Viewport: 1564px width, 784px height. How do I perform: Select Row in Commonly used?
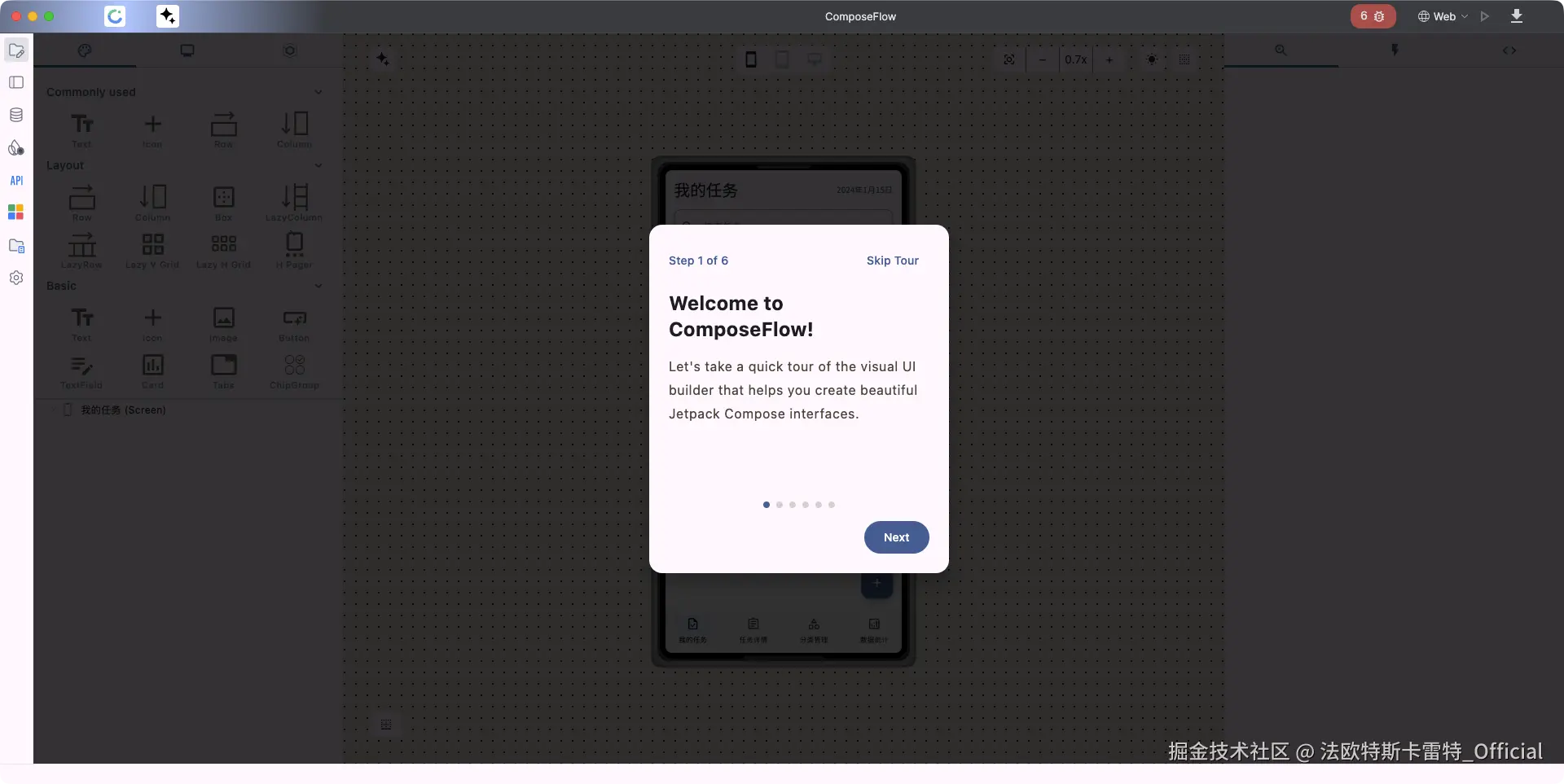click(x=223, y=129)
